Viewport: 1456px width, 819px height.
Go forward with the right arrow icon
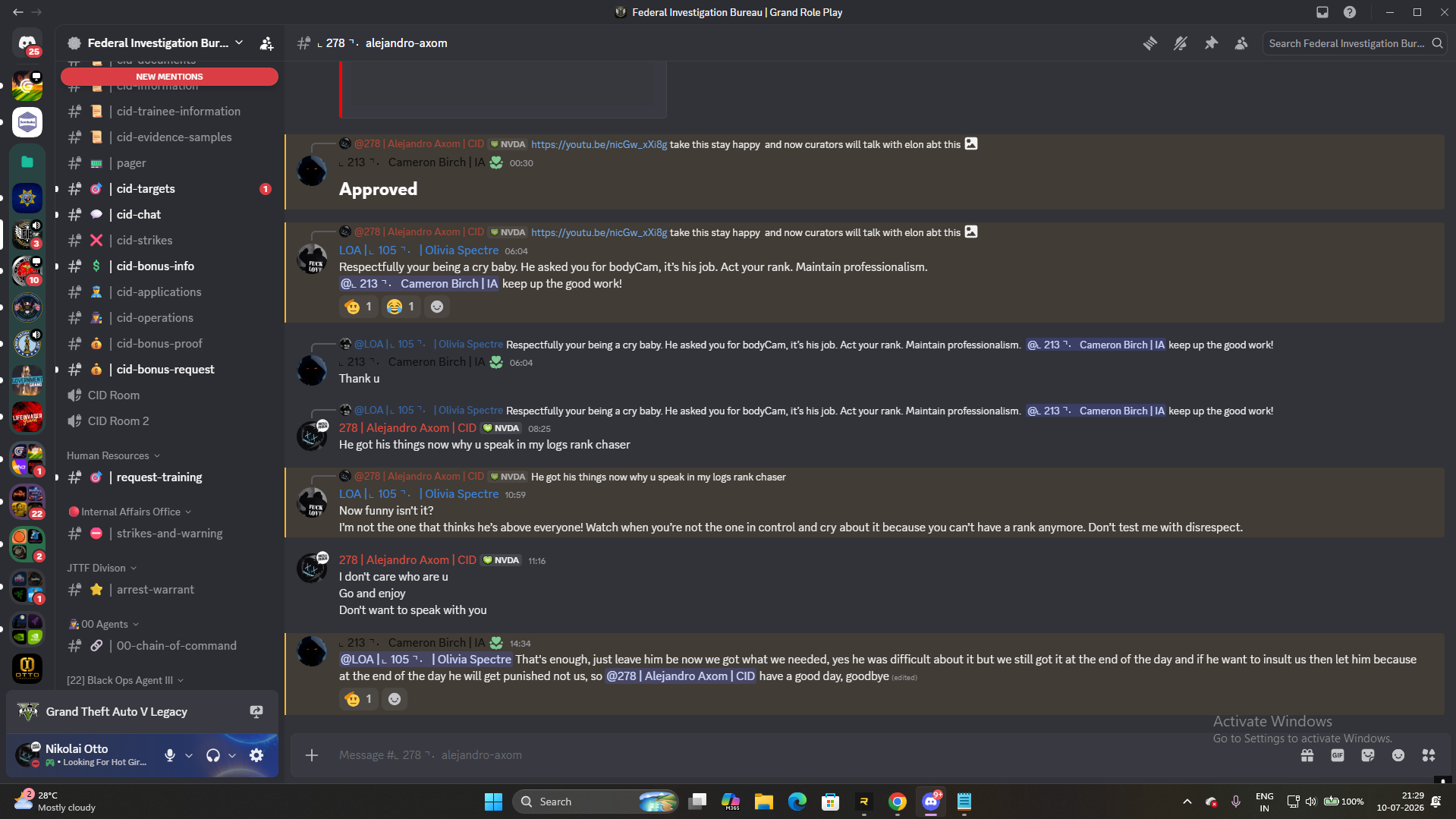click(36, 12)
